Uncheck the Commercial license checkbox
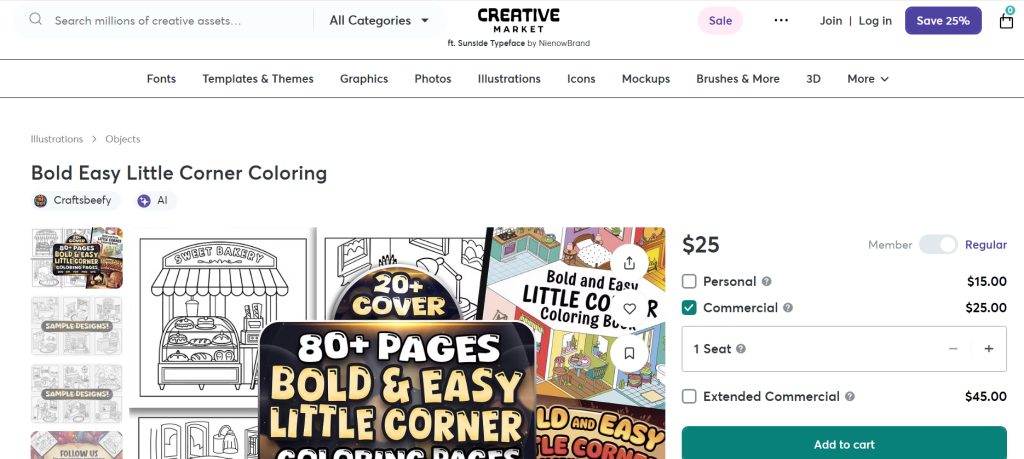Screen dimensions: 1024x459 point(689,308)
